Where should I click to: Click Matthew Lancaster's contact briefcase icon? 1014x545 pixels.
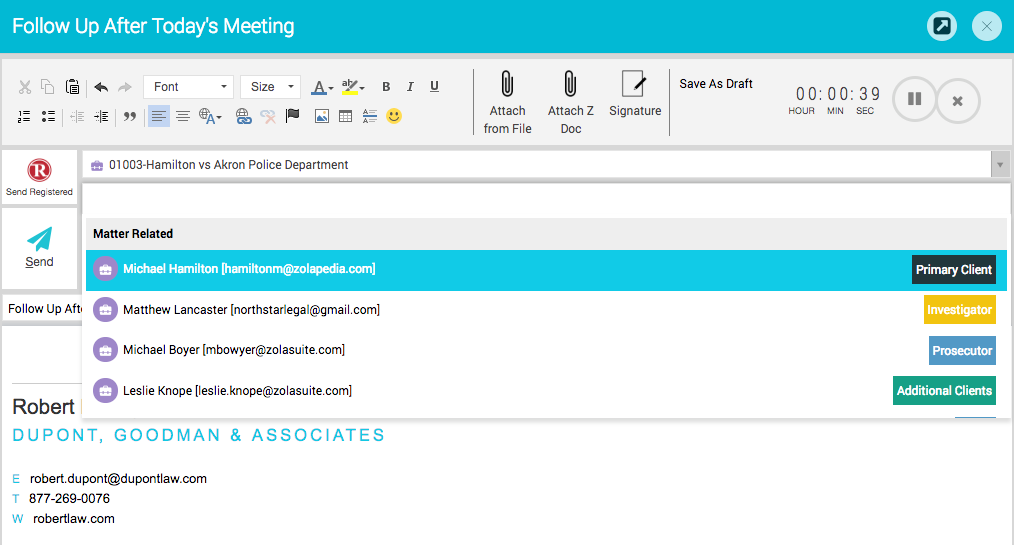(x=105, y=310)
